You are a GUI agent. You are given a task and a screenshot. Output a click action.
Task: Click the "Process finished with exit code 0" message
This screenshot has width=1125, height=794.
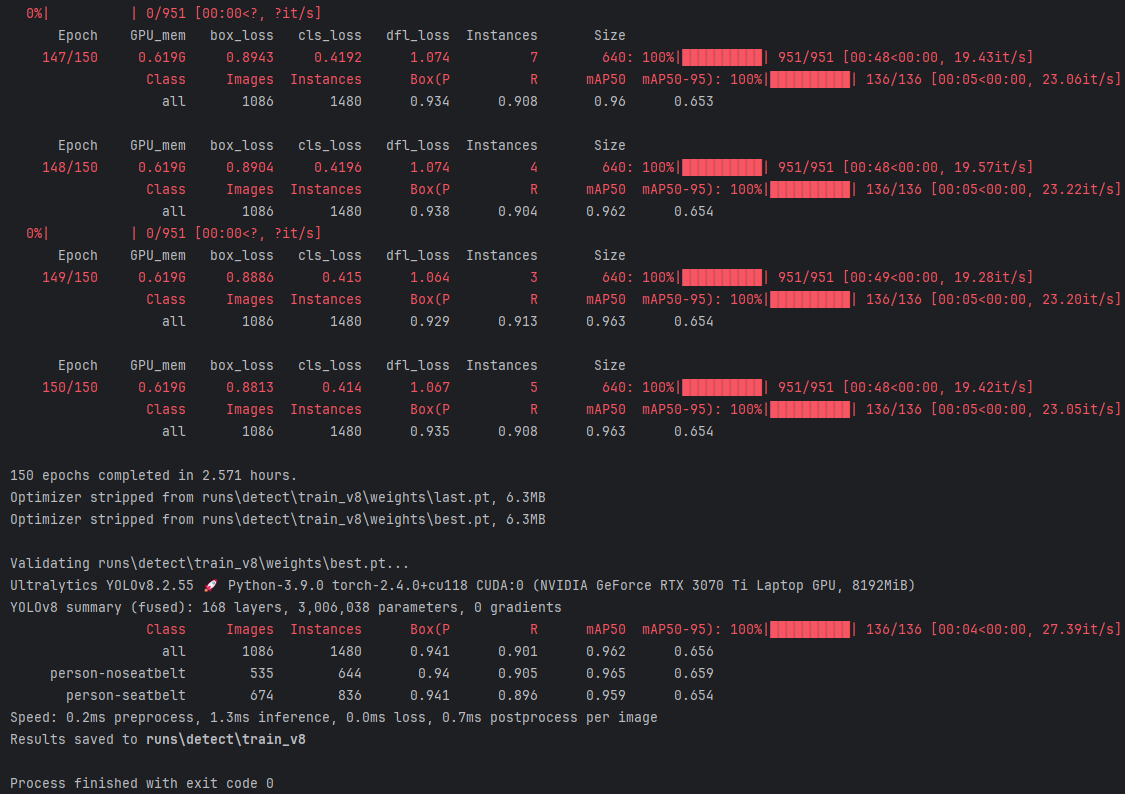(141, 783)
